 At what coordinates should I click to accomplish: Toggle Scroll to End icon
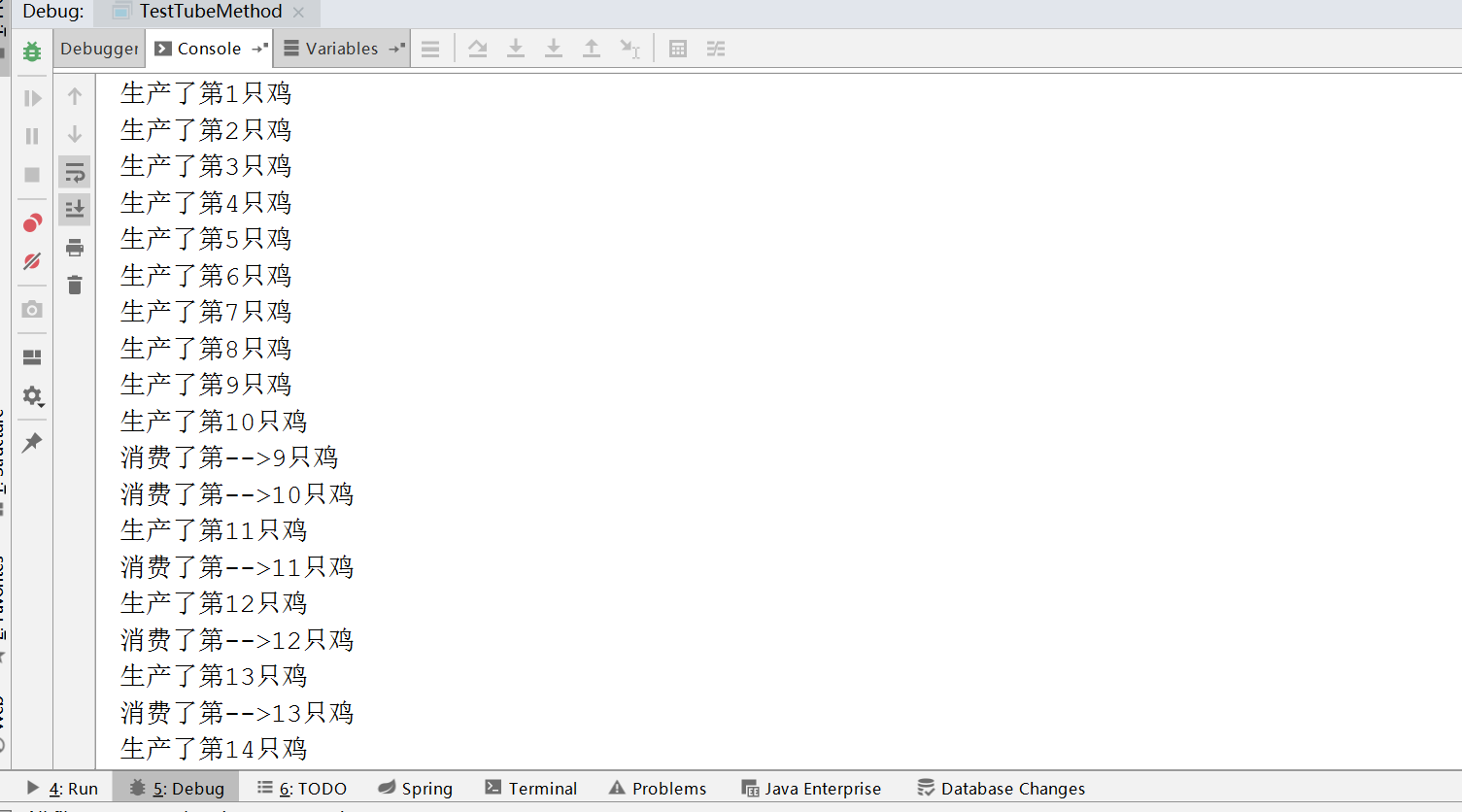coord(75,209)
